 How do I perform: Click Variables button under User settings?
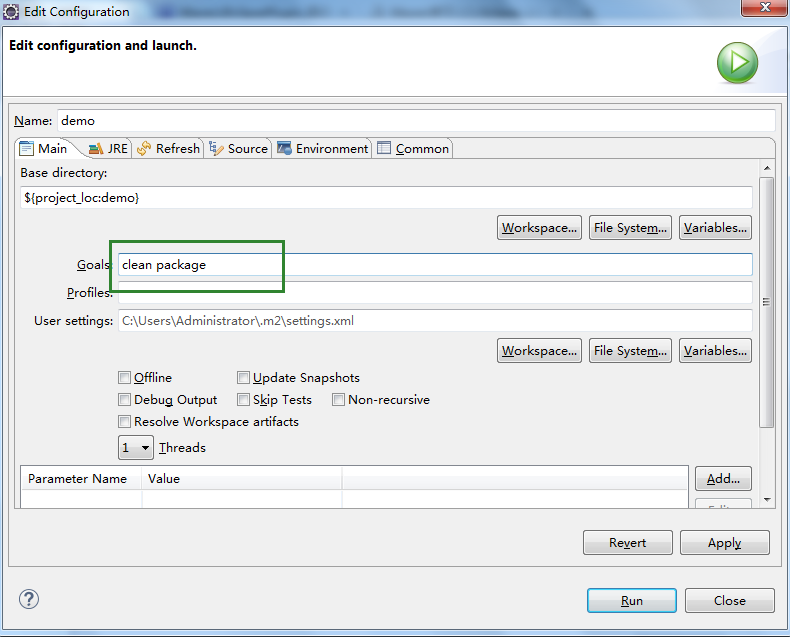pos(715,351)
